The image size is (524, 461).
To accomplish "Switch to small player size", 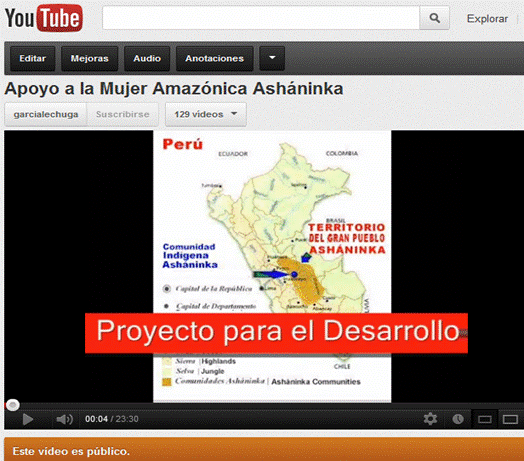I will click(x=484, y=419).
